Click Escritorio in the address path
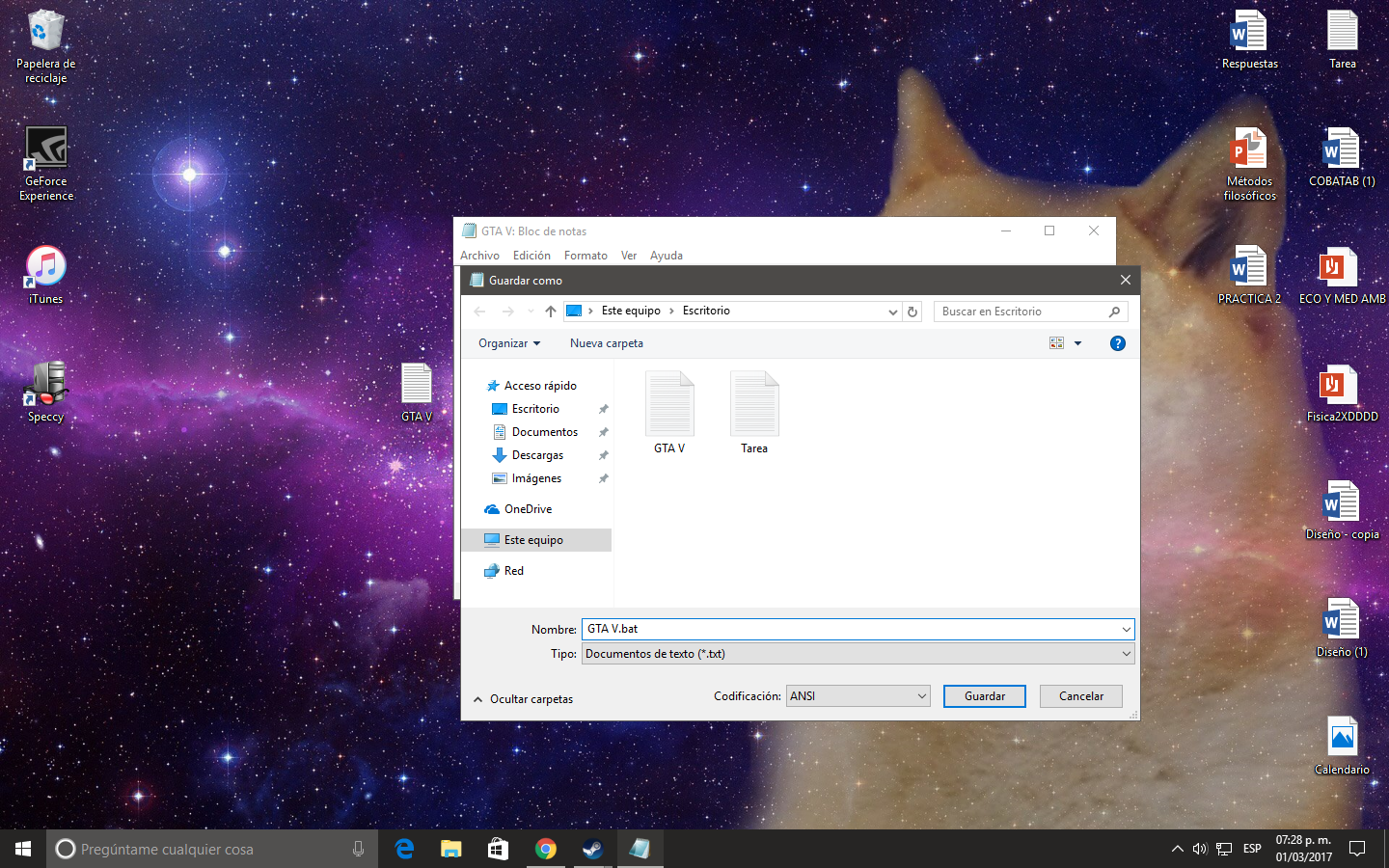Viewport: 1389px width, 868px height. coord(706,311)
